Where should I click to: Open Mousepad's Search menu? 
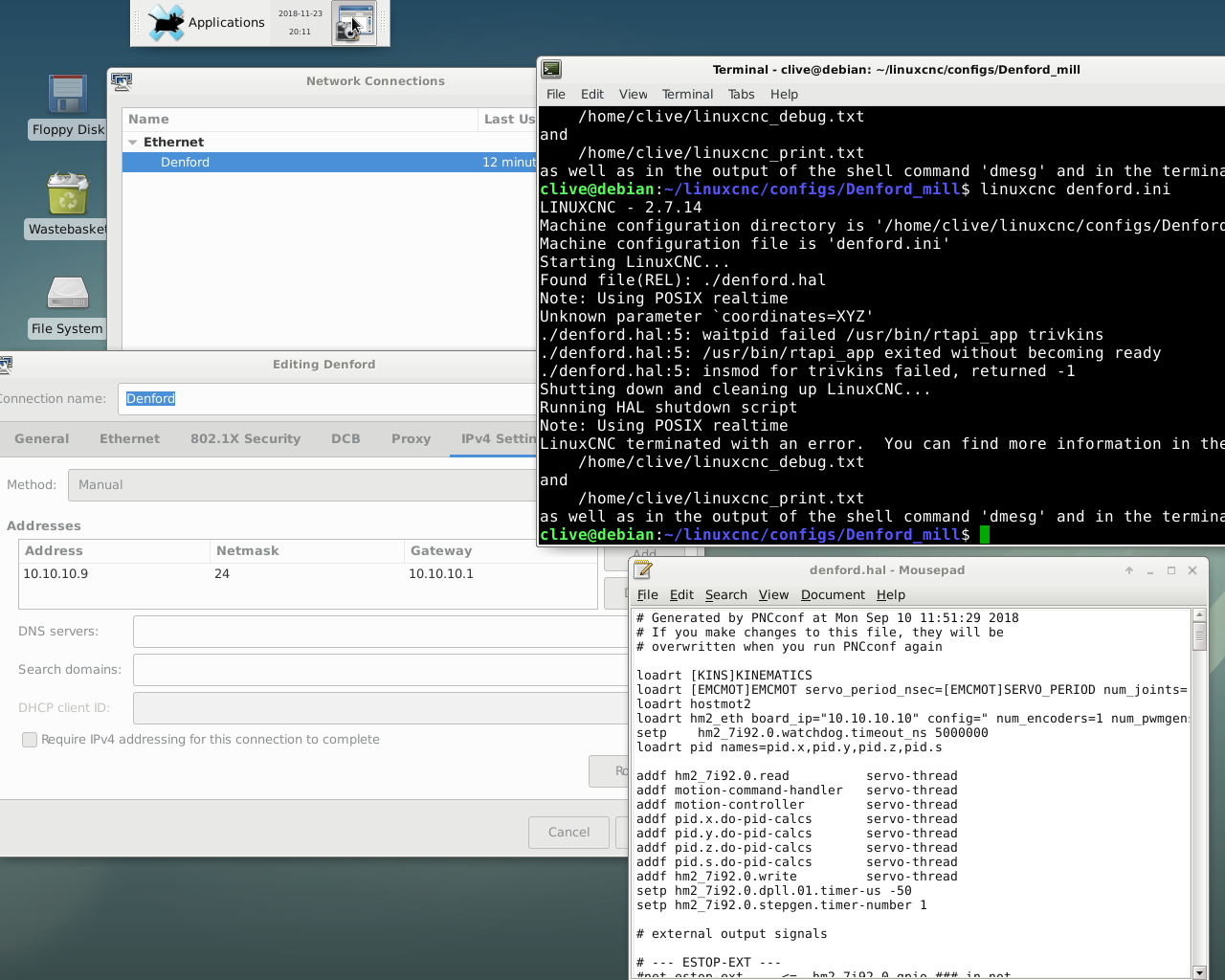point(726,594)
